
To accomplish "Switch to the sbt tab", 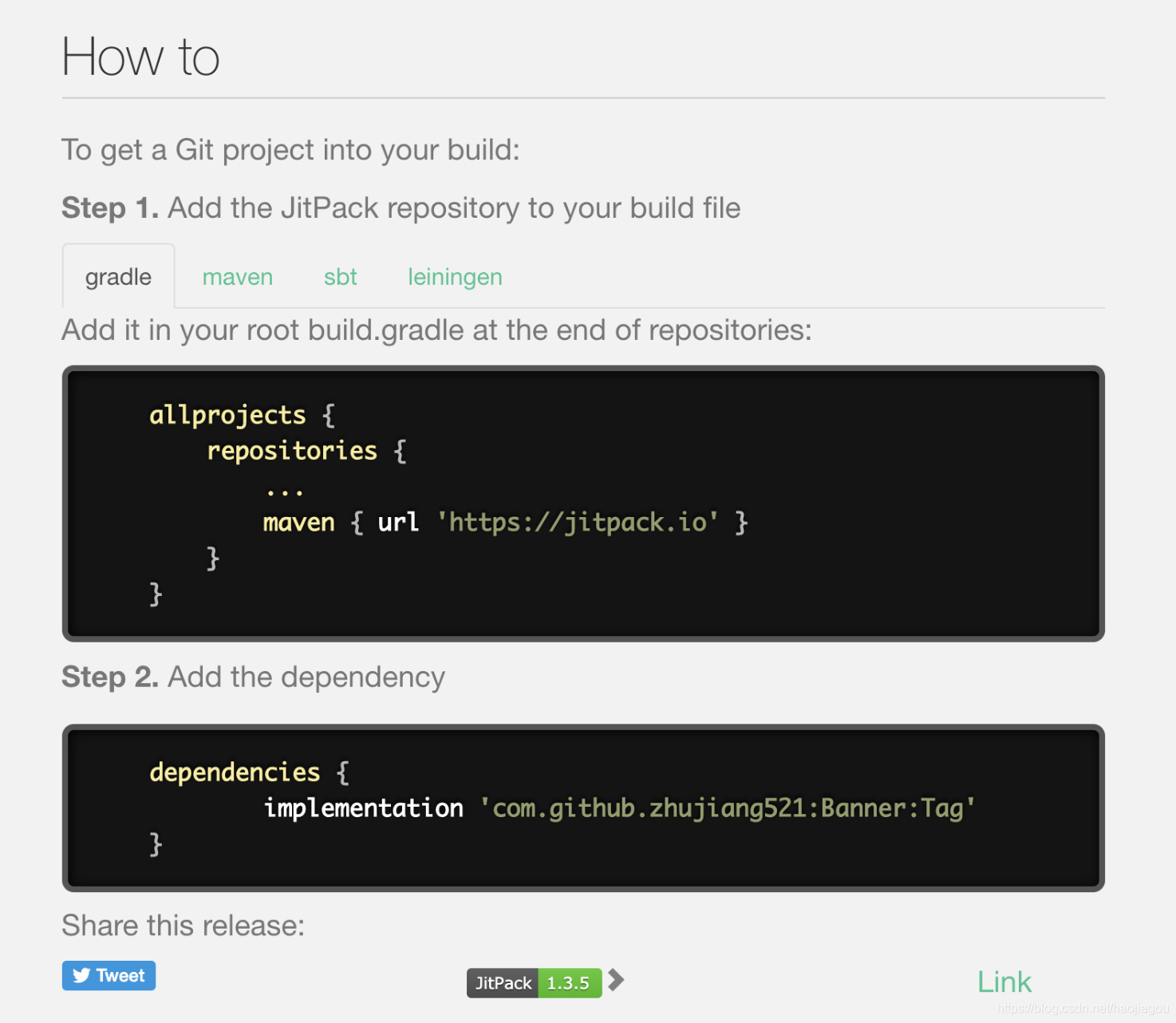I will click(x=340, y=277).
